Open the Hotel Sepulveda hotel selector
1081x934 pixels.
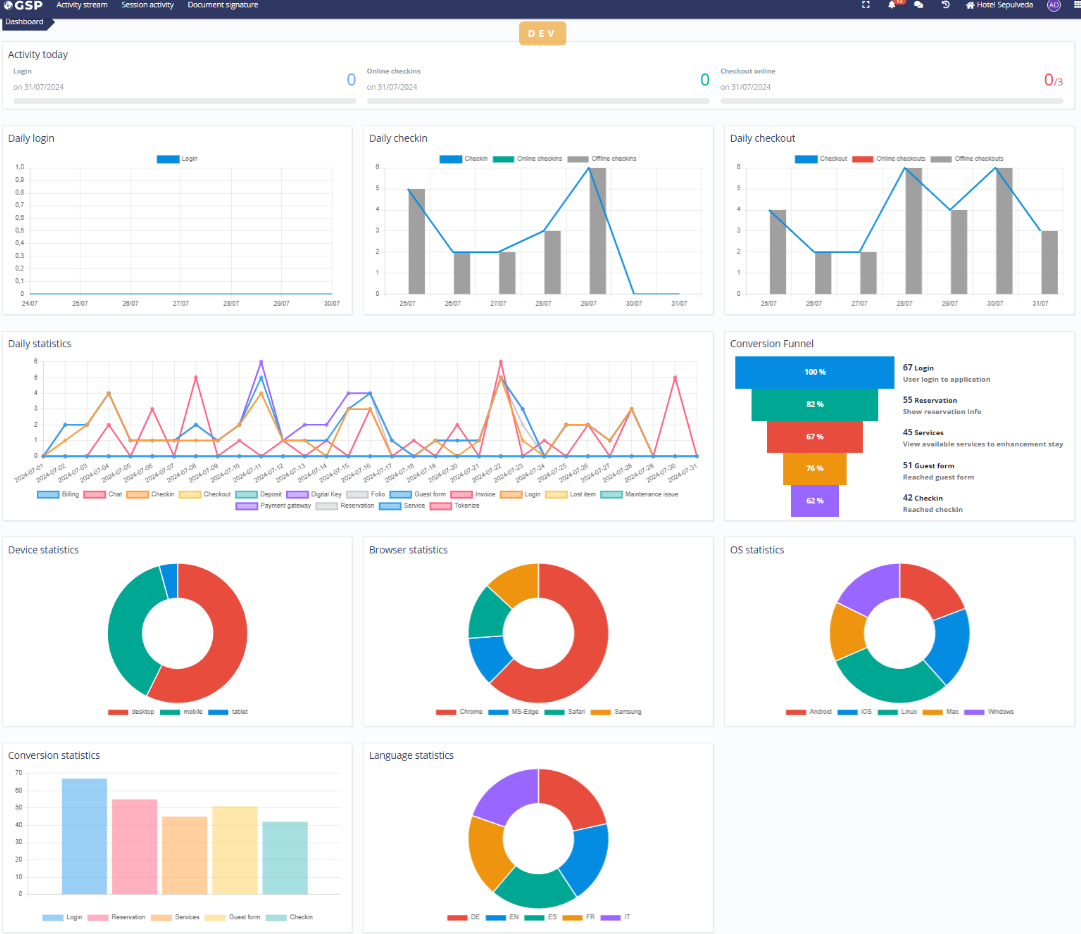click(x=1000, y=5)
